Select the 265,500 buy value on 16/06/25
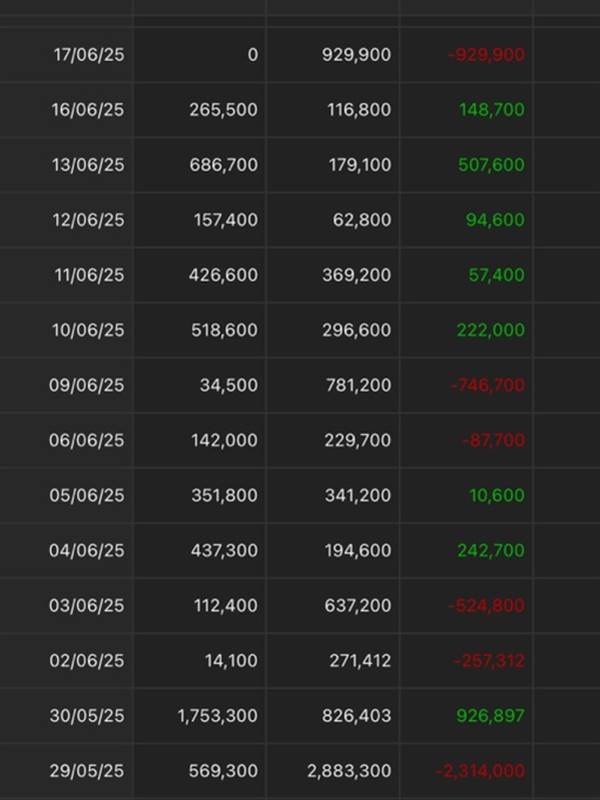600x800 pixels. 223,110
